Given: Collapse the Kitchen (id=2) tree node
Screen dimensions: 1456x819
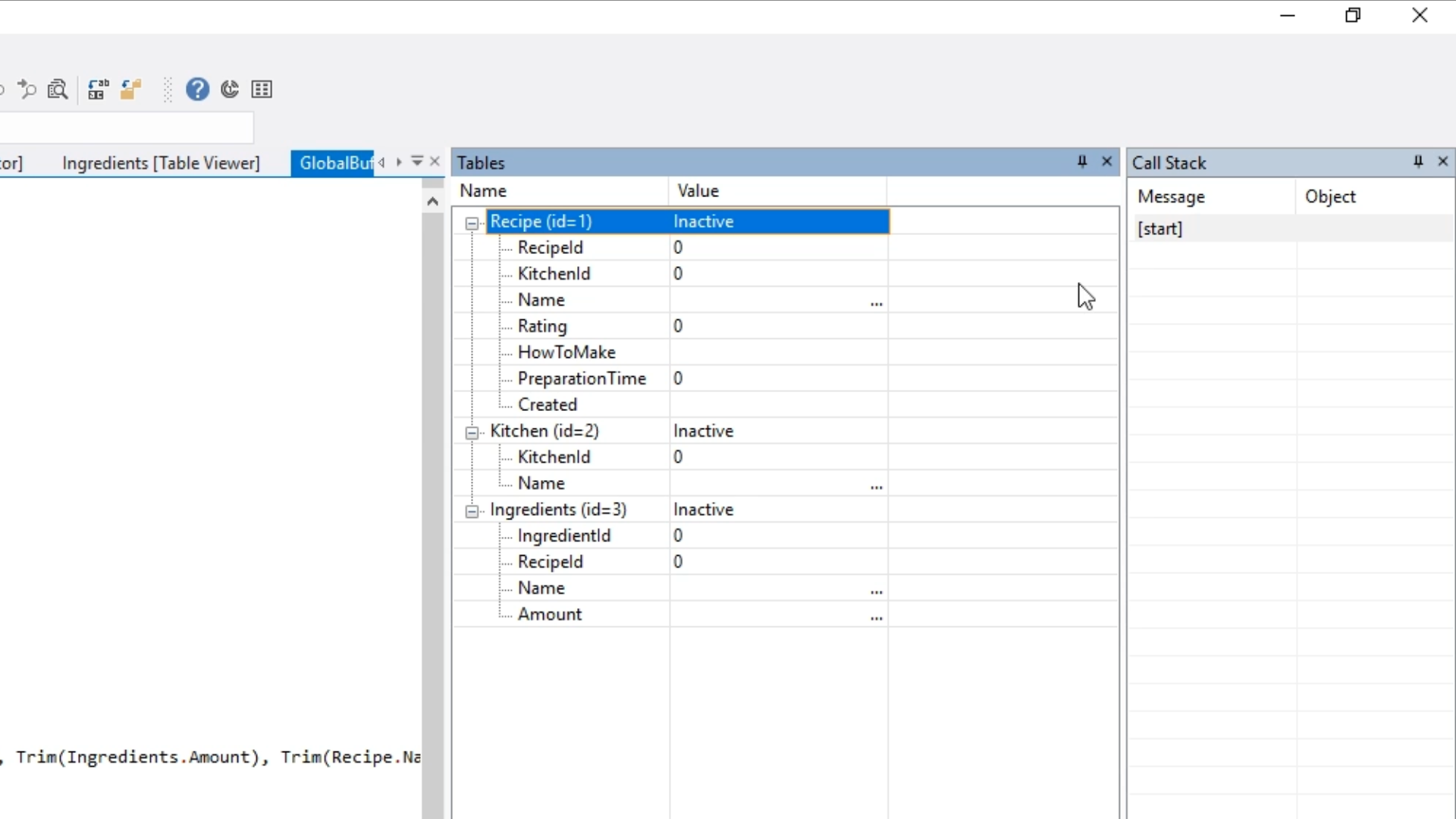Looking at the screenshot, I should [472, 432].
